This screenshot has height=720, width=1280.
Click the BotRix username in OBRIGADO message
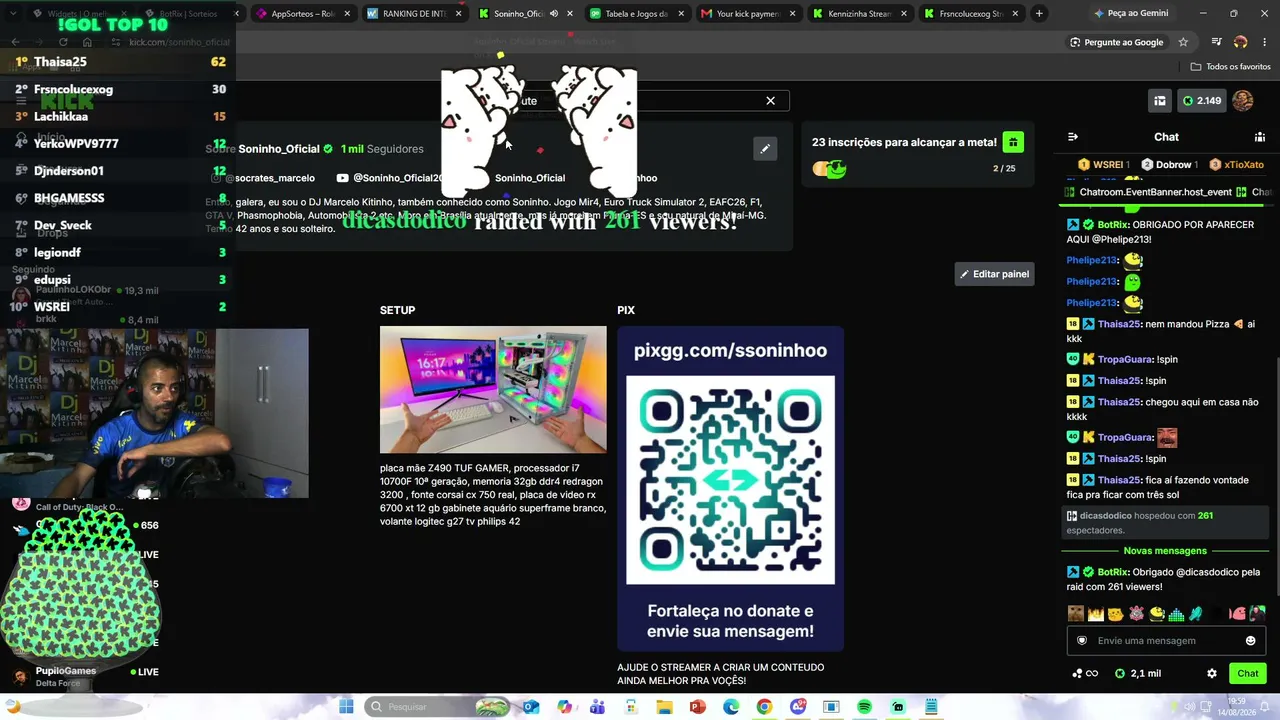pyautogui.click(x=1112, y=225)
